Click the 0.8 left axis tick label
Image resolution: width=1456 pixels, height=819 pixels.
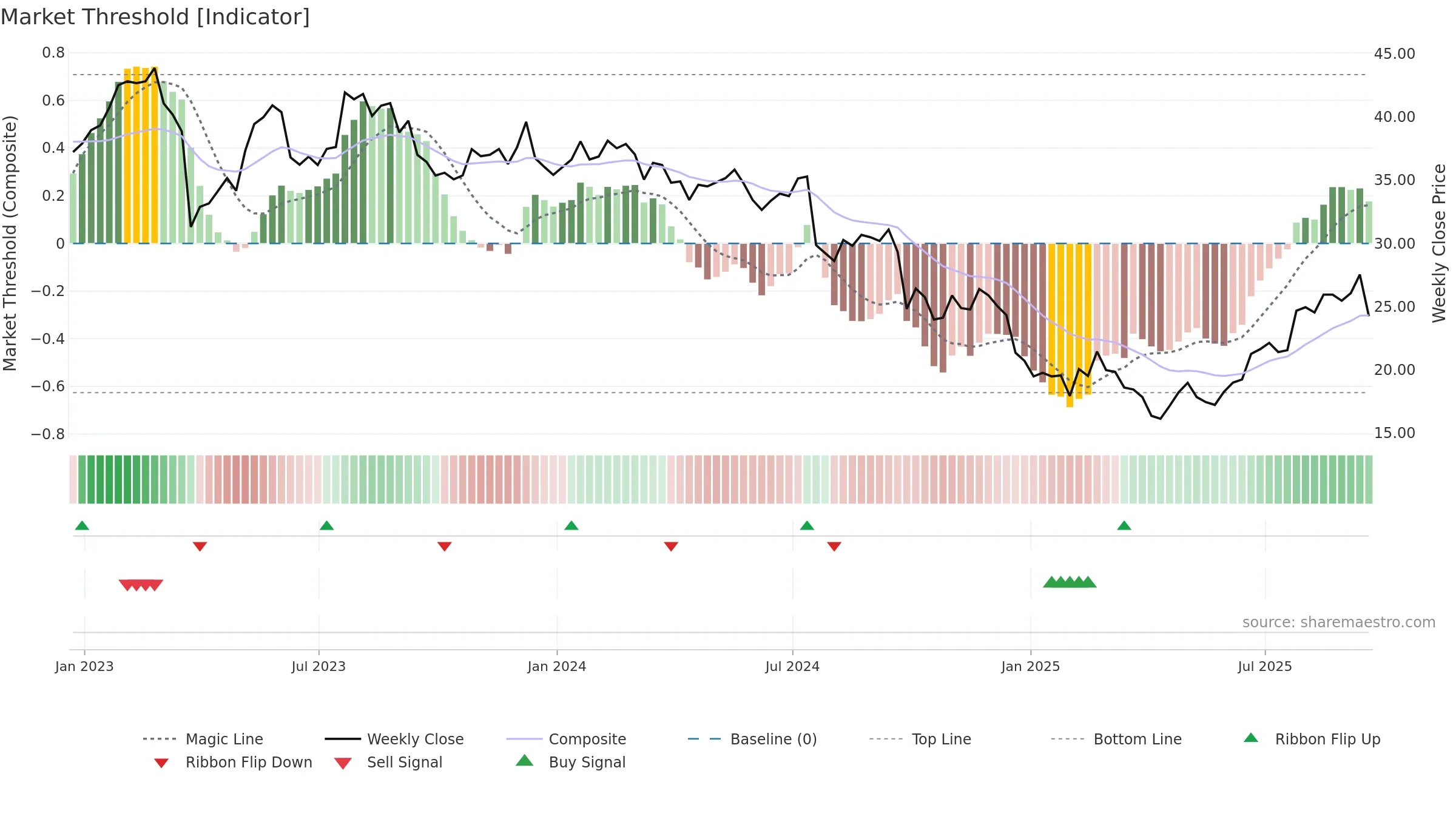(53, 53)
